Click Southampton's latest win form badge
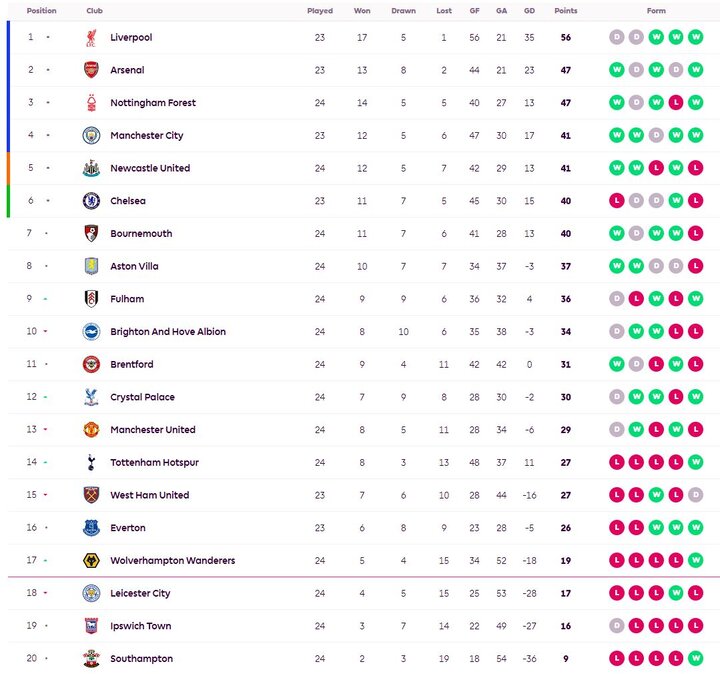Image resolution: width=720 pixels, height=674 pixels. pos(696,659)
